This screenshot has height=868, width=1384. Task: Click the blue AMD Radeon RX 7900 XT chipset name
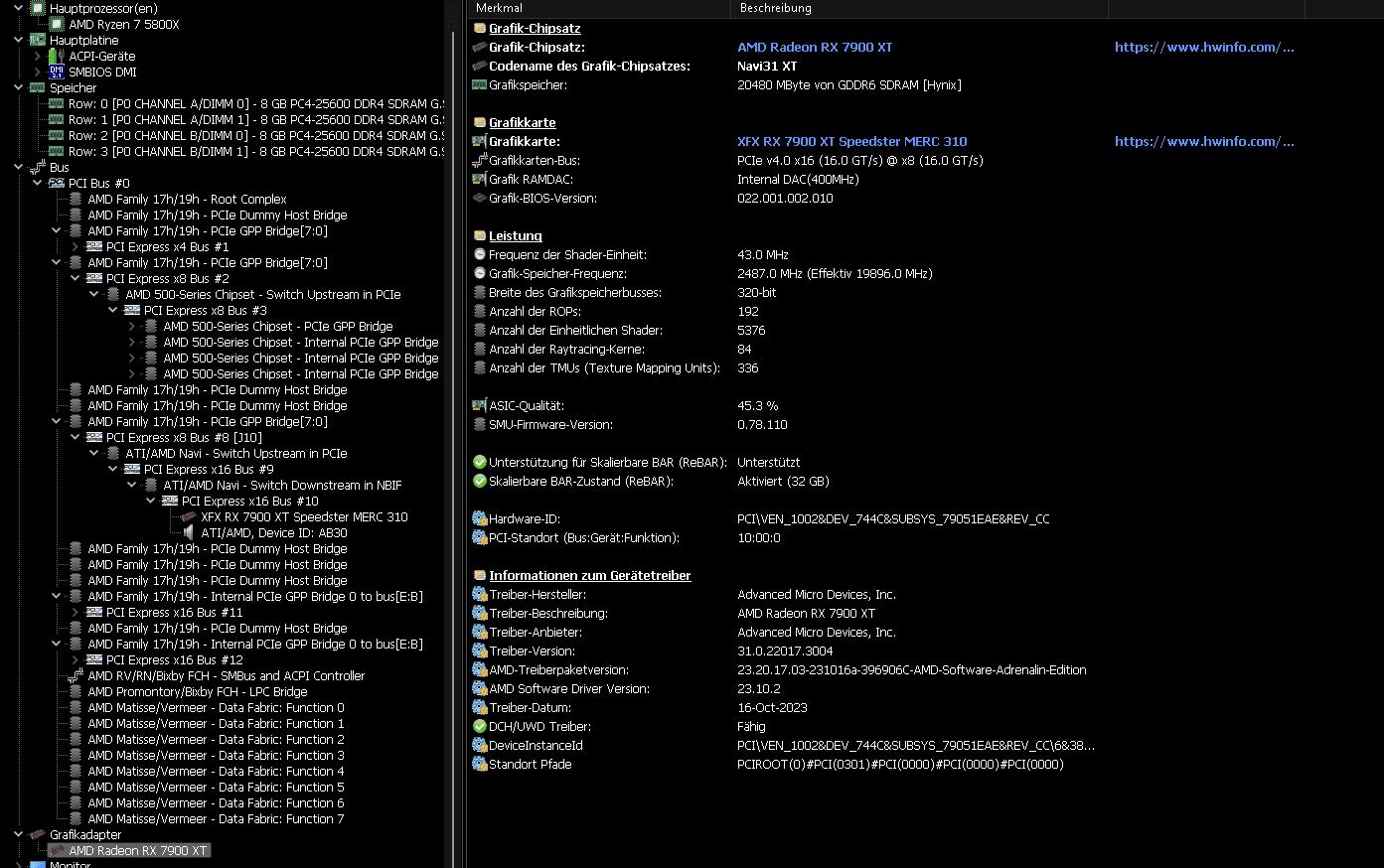pyautogui.click(x=815, y=47)
